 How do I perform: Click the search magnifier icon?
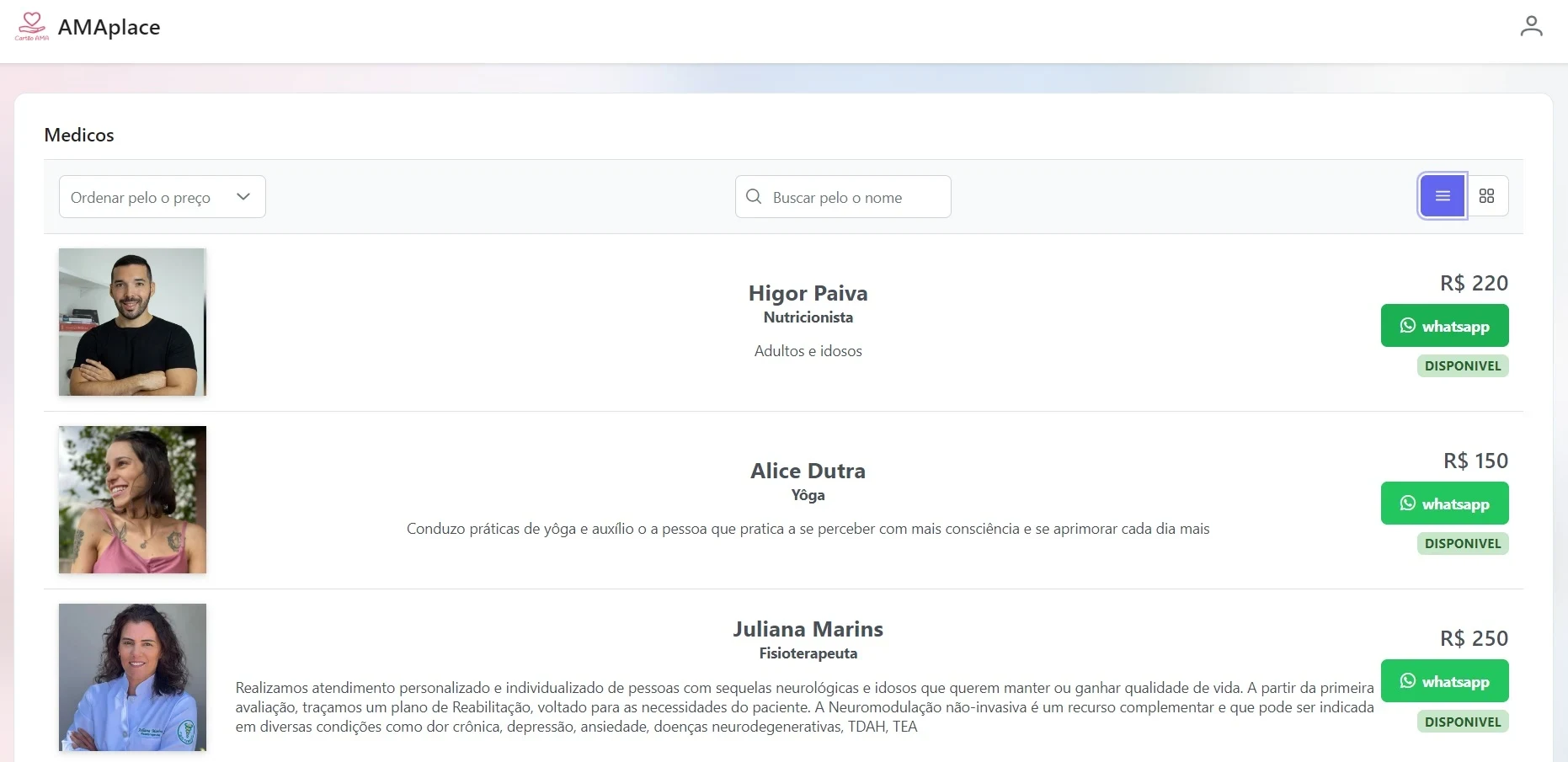(754, 196)
